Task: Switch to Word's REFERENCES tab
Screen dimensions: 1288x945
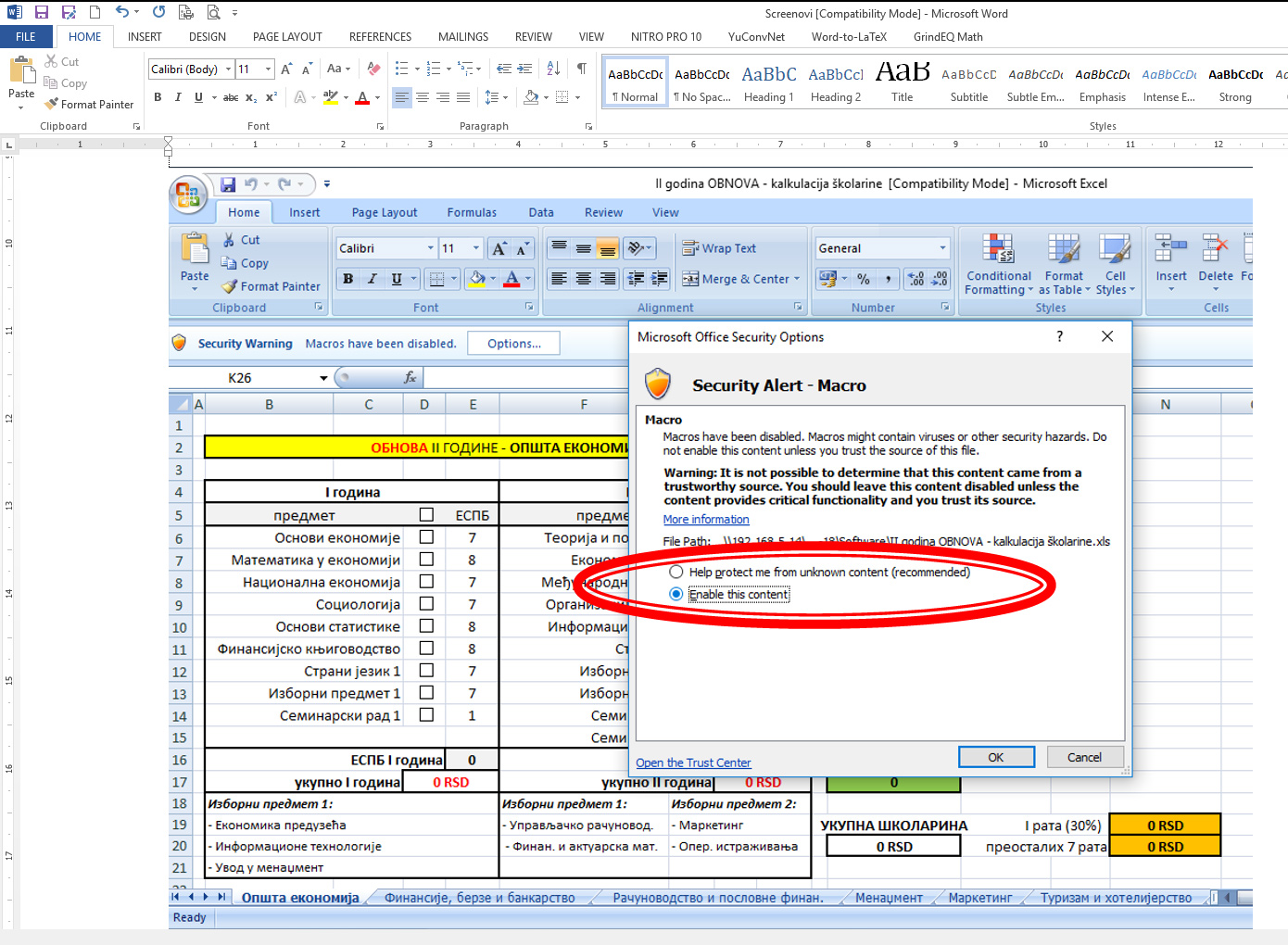Action: tap(380, 37)
